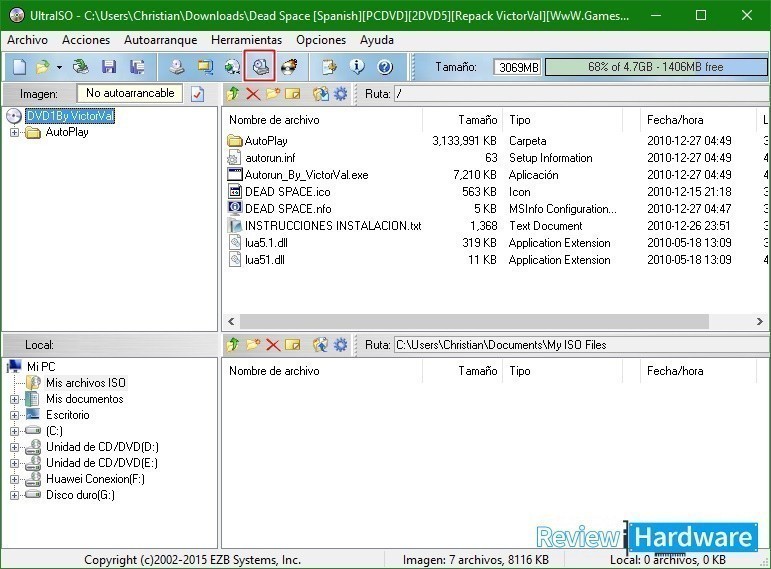Screen dimensions: 771x569
Task: Click the burn CD/DVD image flame icon
Action: point(289,67)
